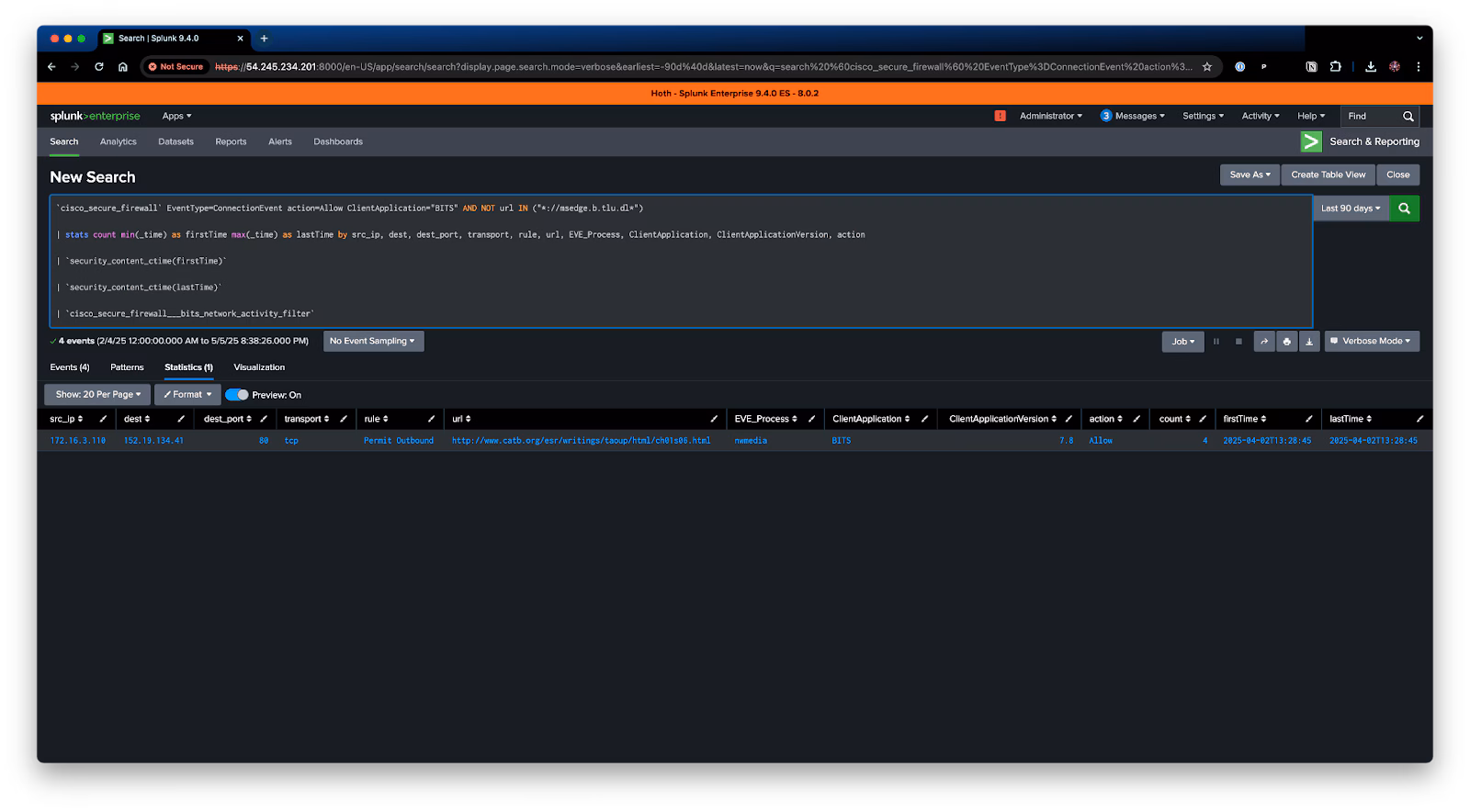The image size is (1470, 812).
Task: Open the Last 90 days time picker
Action: [1350, 209]
